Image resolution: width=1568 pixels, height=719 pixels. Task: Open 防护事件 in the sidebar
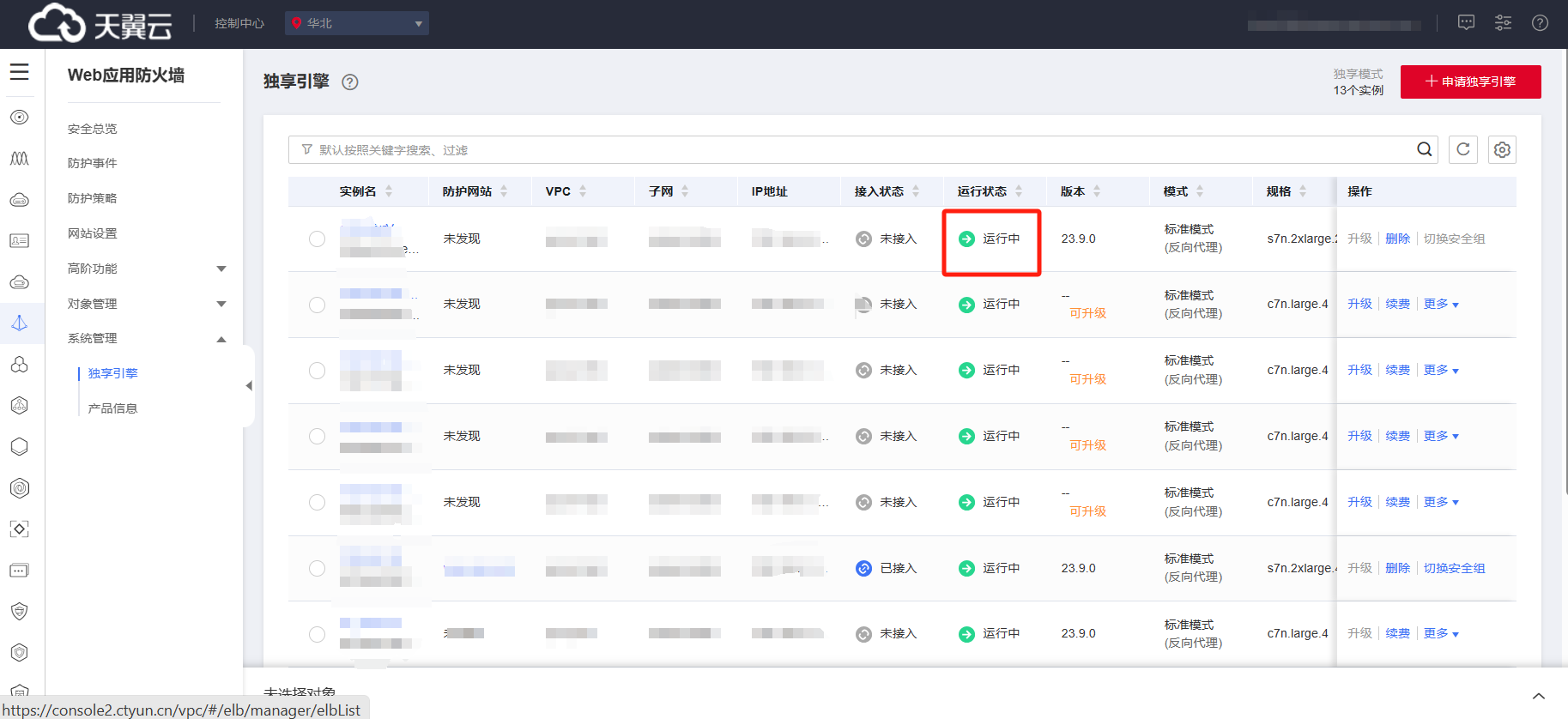point(93,163)
